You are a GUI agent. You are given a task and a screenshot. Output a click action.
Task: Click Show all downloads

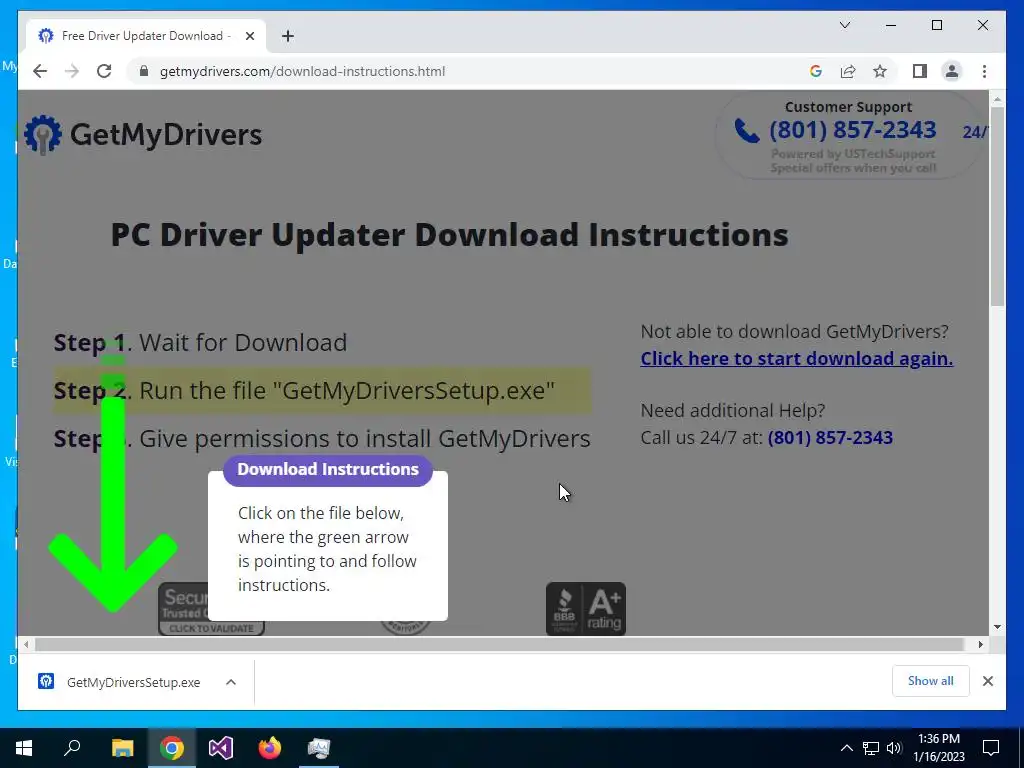tap(930, 681)
